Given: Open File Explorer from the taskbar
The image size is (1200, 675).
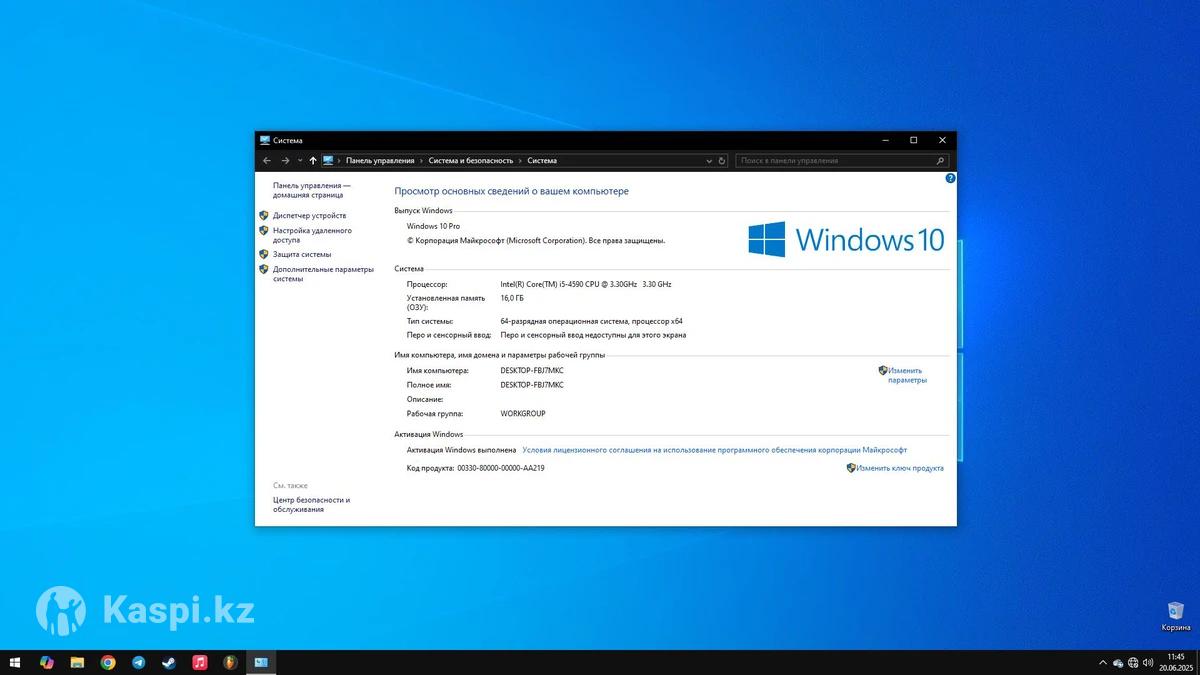Looking at the screenshot, I should [x=77, y=662].
